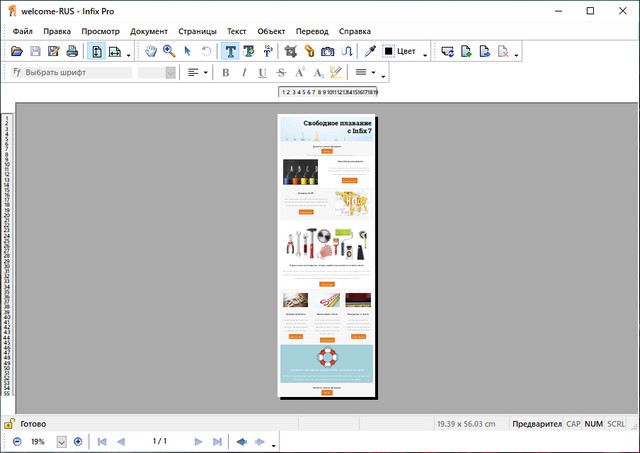Open the Документ menu
Image resolution: width=640 pixels, height=453 pixels.
coord(149,31)
